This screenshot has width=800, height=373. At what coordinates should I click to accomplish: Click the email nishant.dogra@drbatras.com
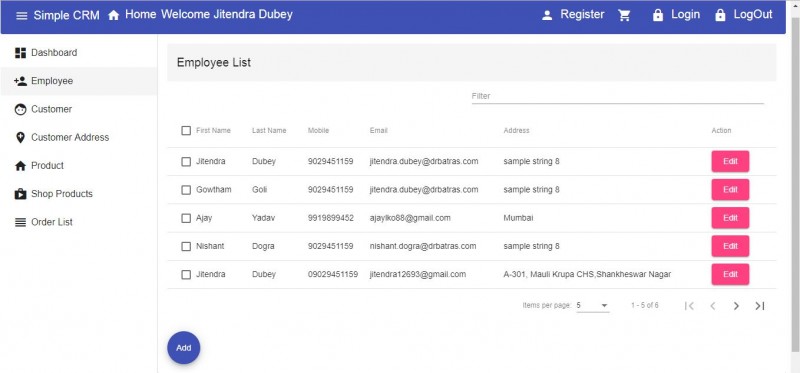tap(423, 246)
